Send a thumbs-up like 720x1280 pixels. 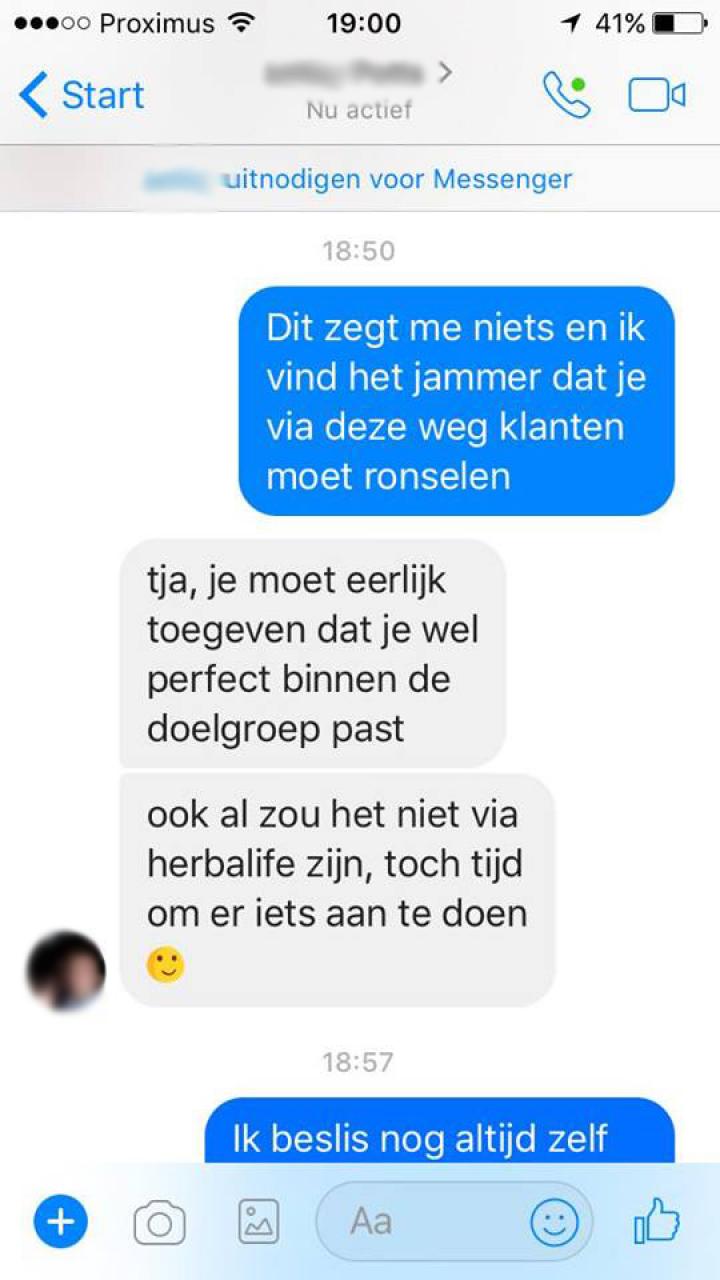657,1221
